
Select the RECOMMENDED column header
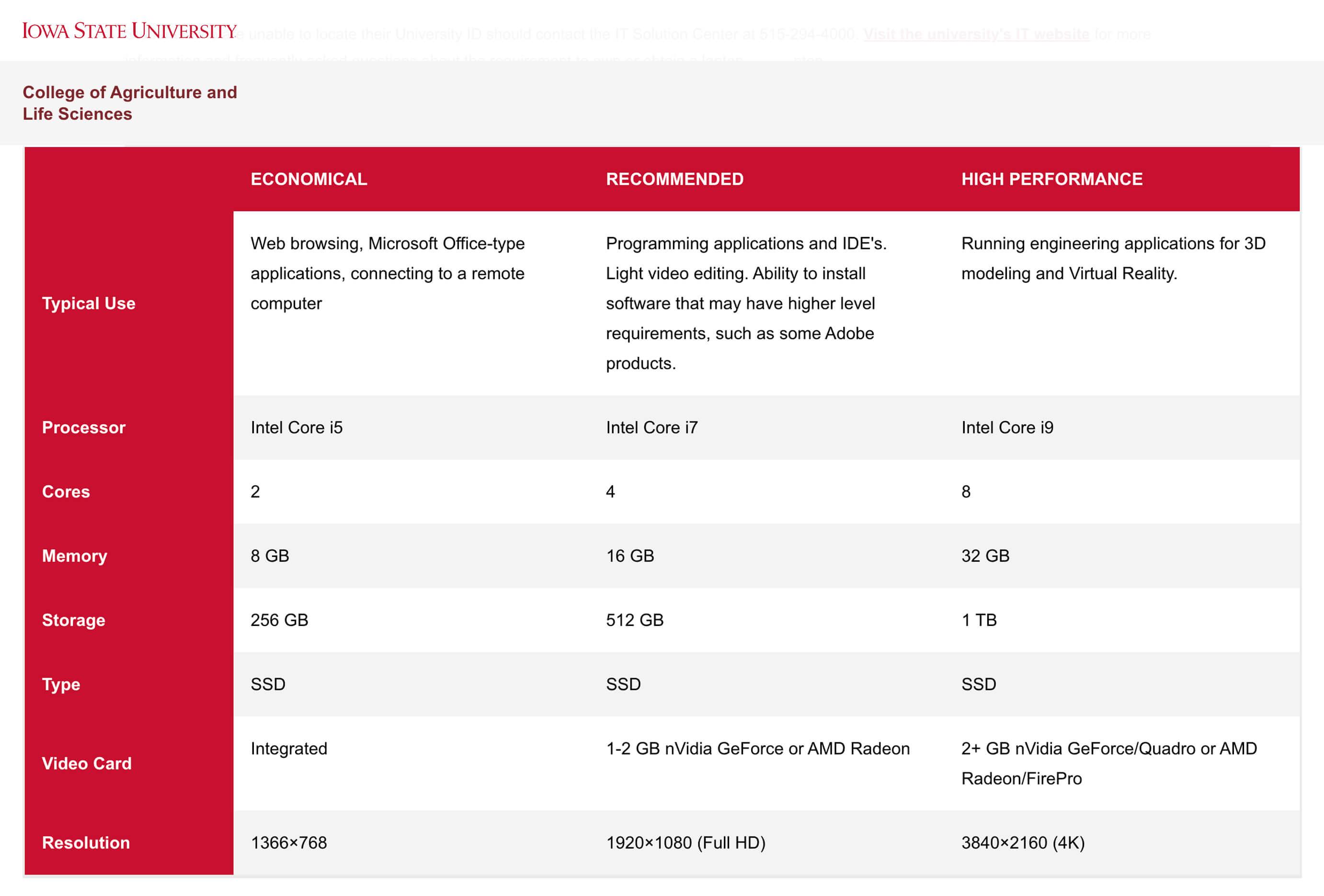pyautogui.click(x=674, y=179)
